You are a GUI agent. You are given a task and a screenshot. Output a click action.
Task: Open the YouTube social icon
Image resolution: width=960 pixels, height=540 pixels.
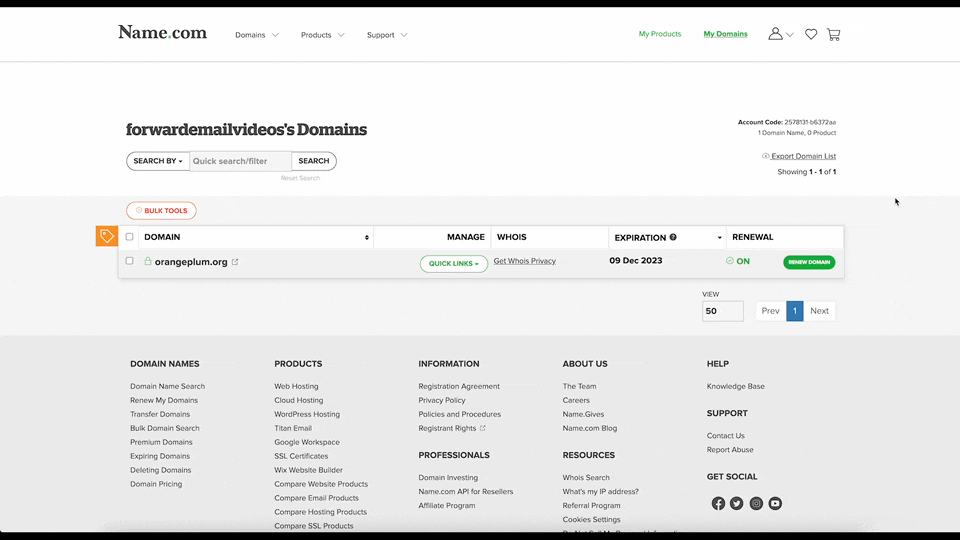point(775,503)
